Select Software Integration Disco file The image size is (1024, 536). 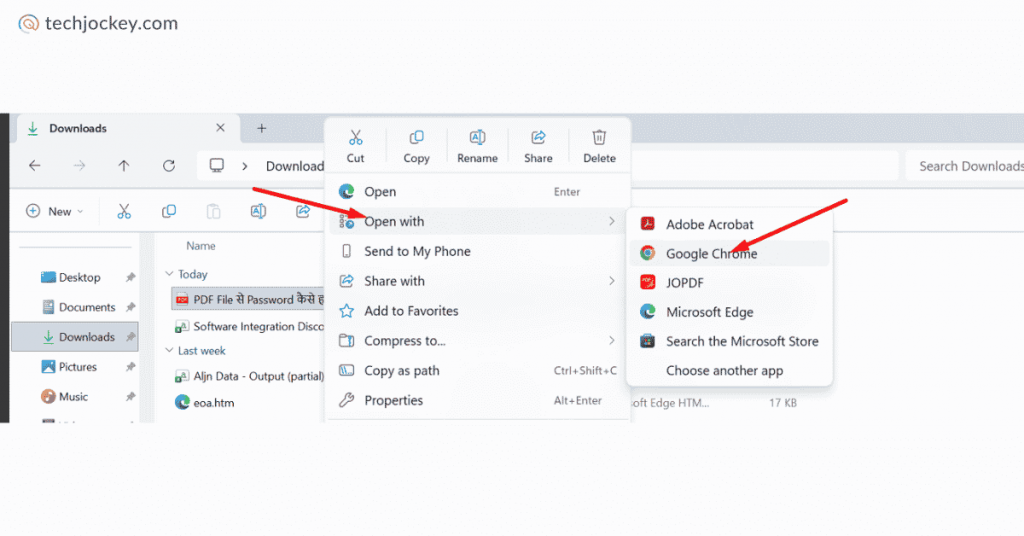[x=248, y=326]
